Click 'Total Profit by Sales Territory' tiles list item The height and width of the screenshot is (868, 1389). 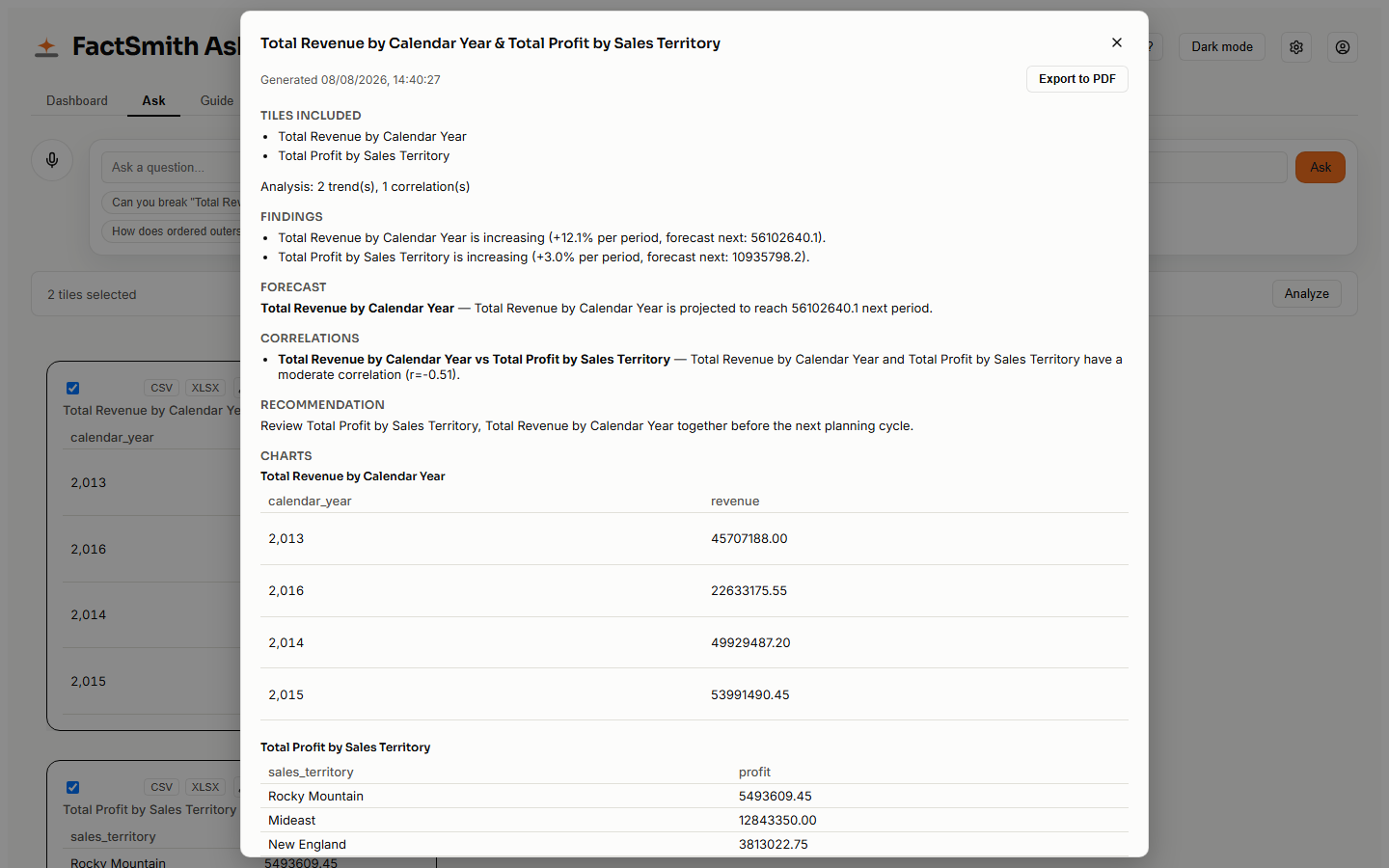coord(364,155)
